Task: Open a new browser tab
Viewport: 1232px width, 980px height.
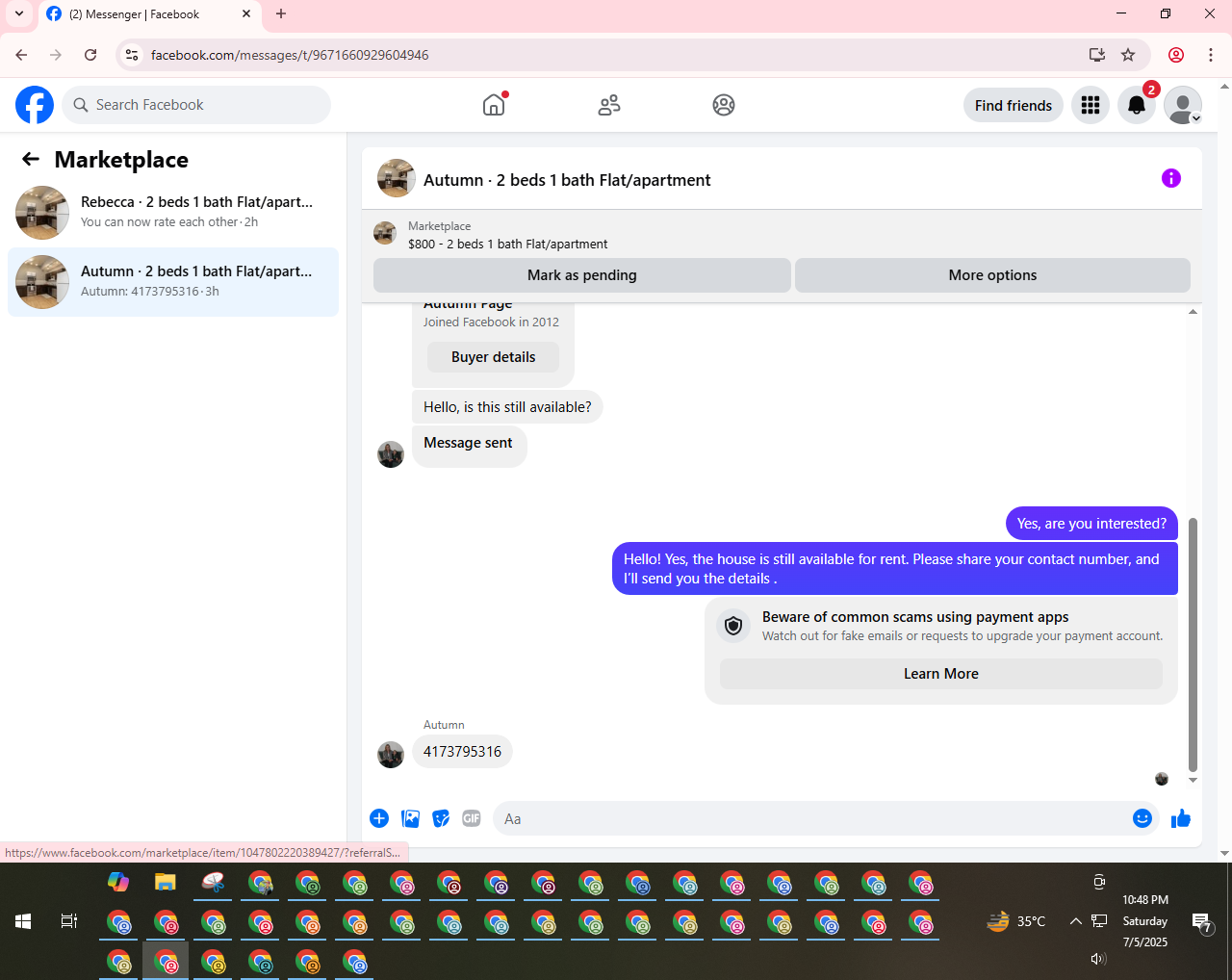Action: [281, 13]
